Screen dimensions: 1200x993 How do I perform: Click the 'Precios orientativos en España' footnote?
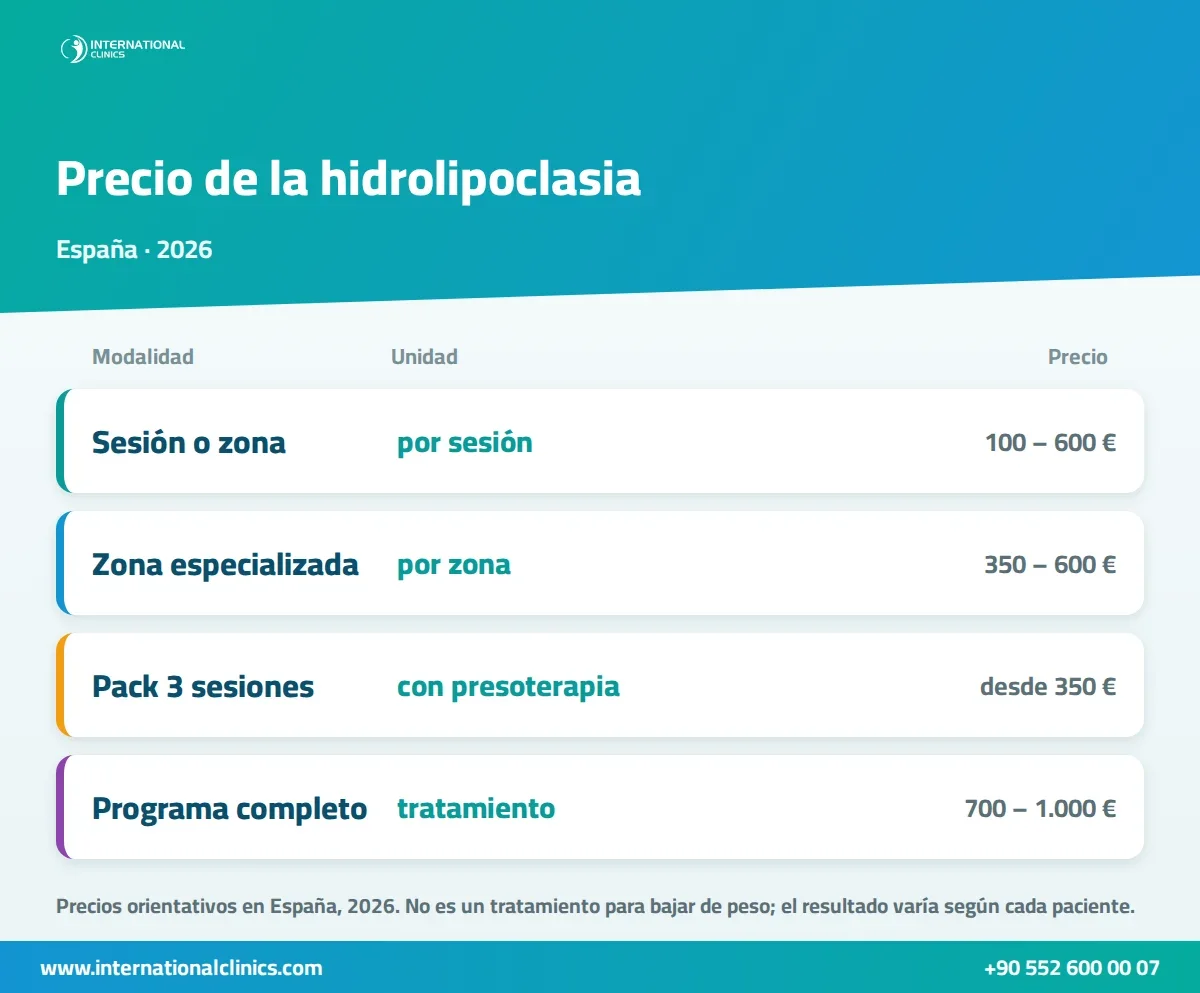pos(596,908)
